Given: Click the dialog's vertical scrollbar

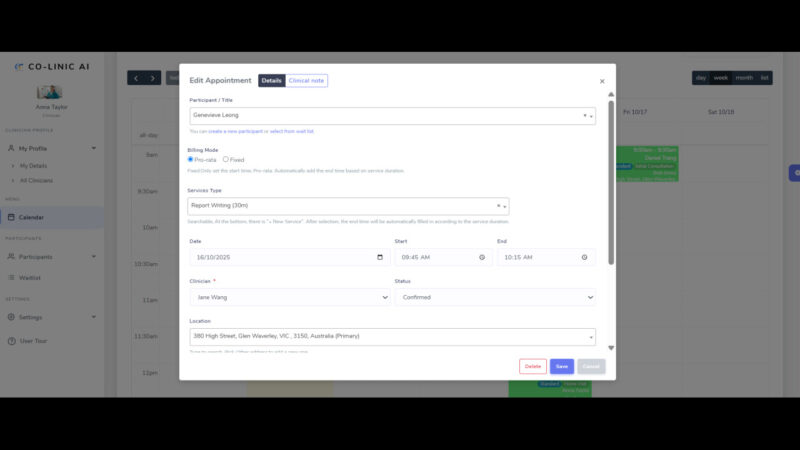Looking at the screenshot, I should point(611,180).
